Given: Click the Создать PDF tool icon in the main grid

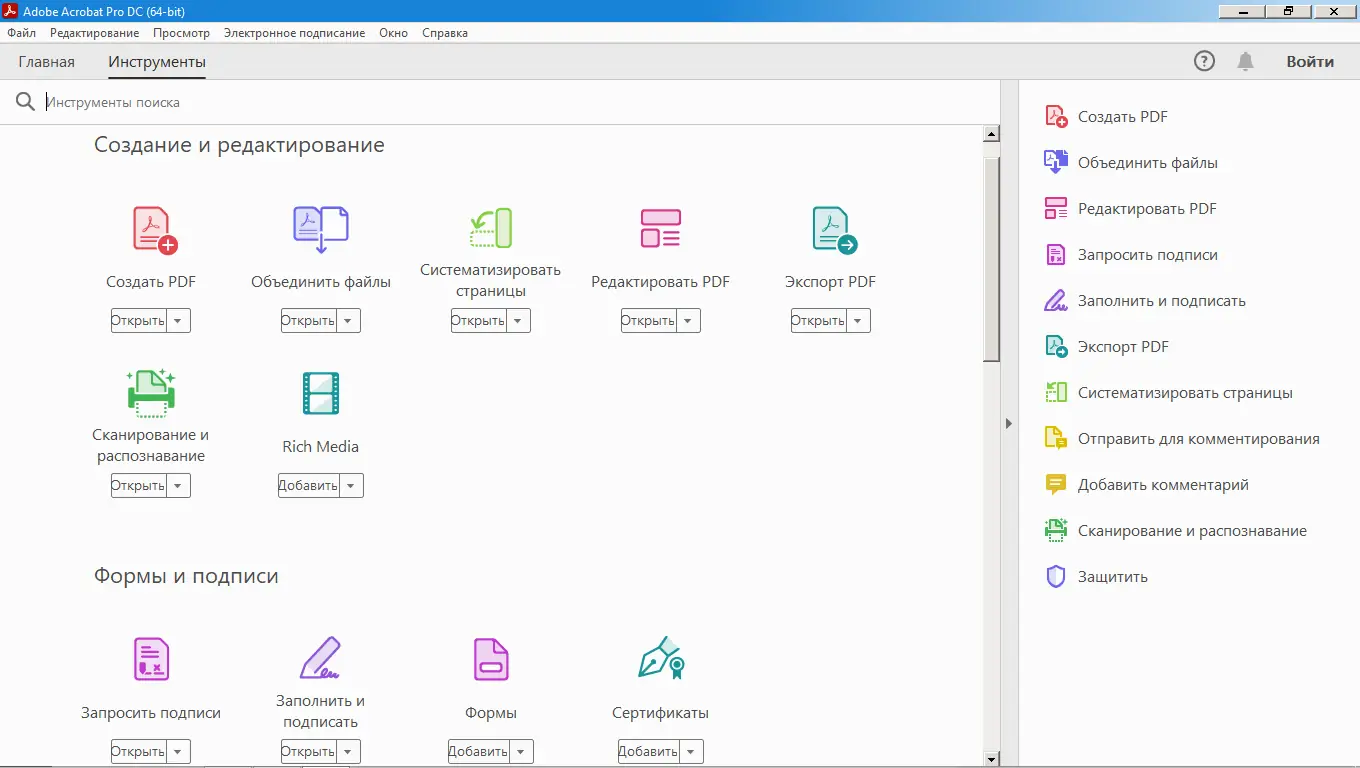Looking at the screenshot, I should [154, 230].
